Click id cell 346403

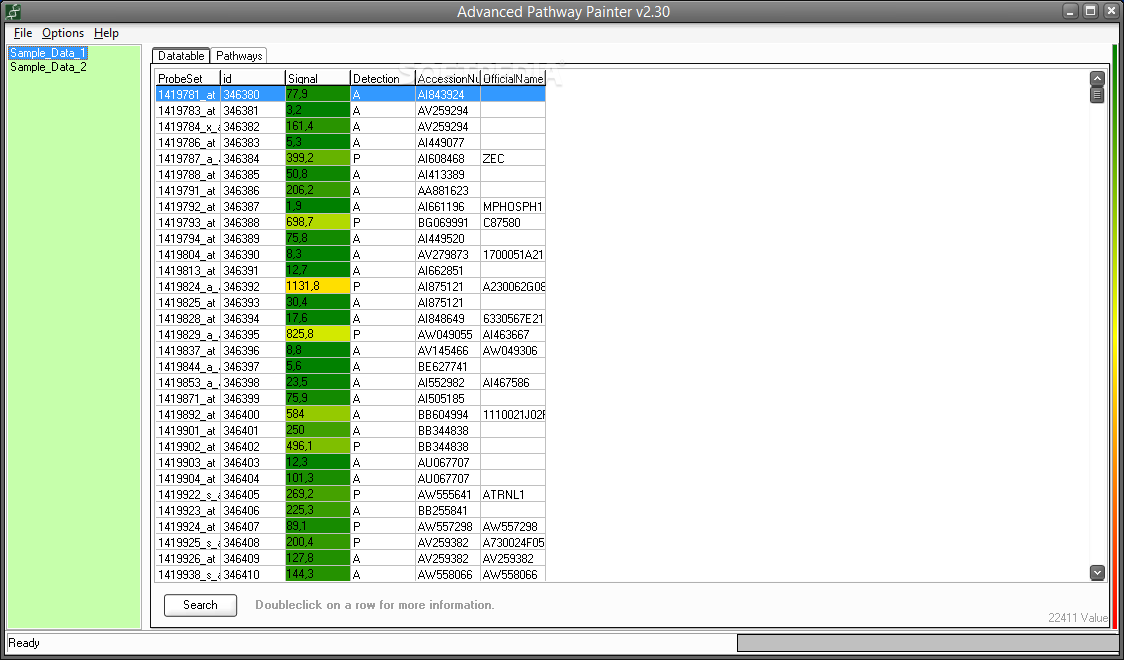point(252,463)
